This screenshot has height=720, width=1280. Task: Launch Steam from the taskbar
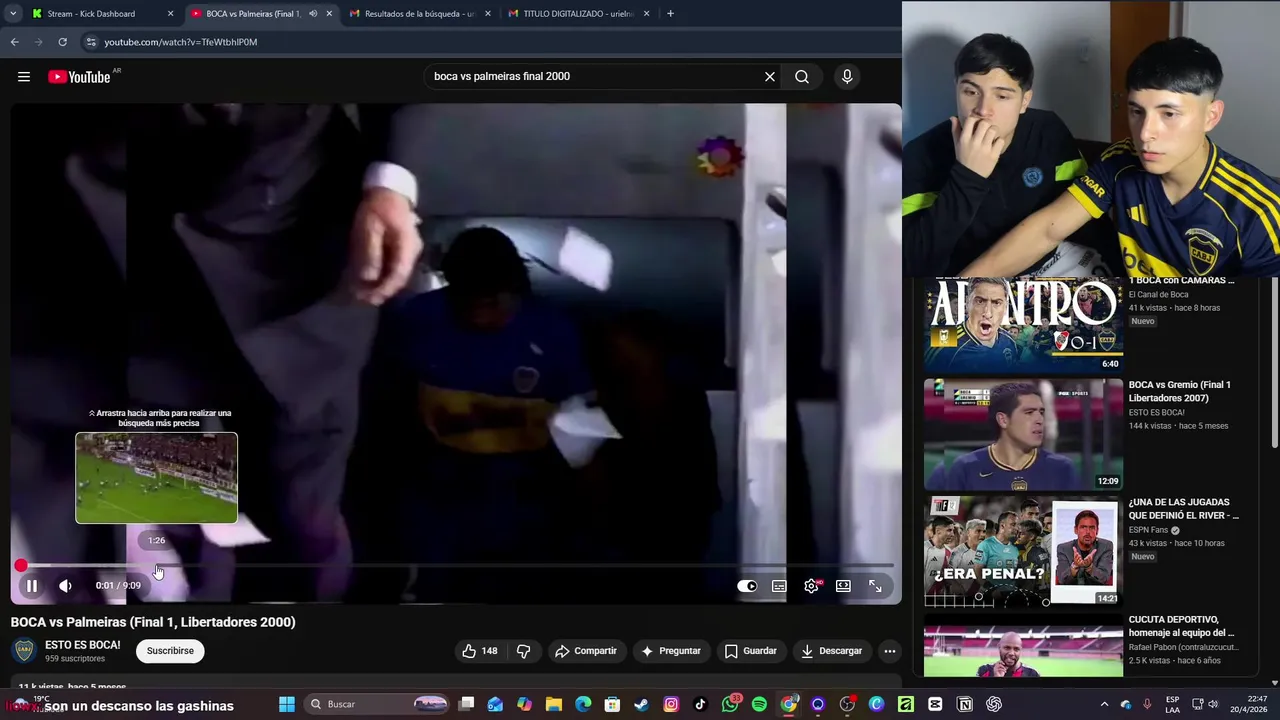point(641,704)
